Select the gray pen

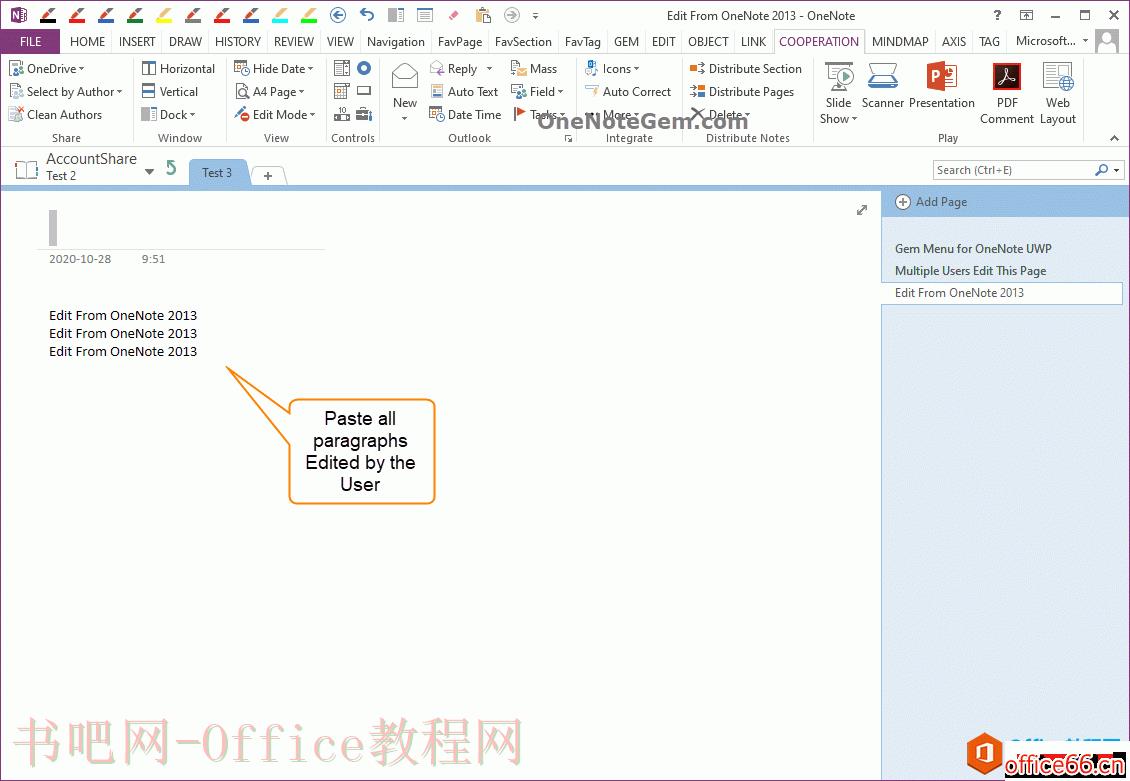[x=192, y=15]
